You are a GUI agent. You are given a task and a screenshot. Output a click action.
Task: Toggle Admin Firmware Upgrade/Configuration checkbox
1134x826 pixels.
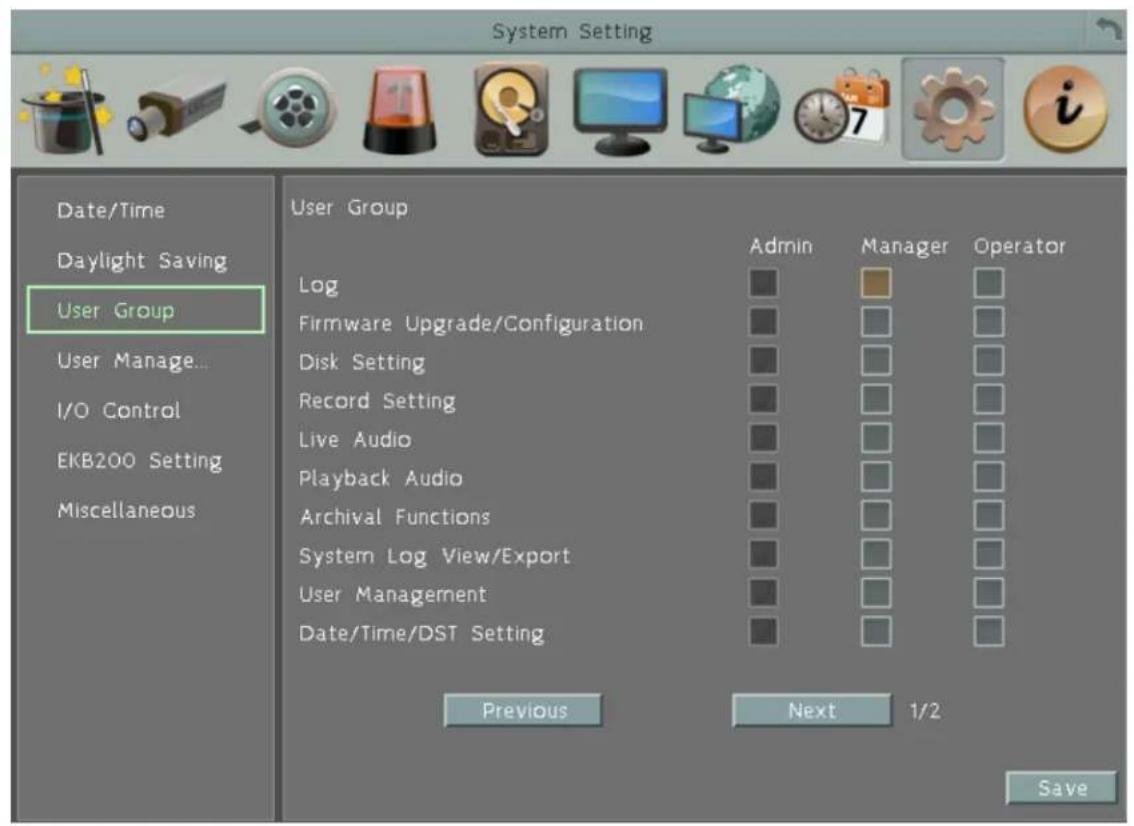(x=764, y=322)
